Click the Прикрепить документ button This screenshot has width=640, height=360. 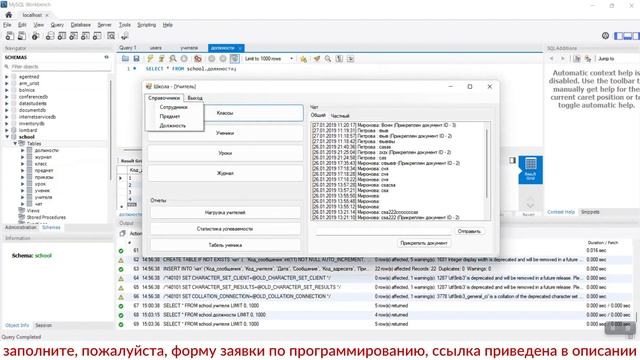tap(424, 243)
